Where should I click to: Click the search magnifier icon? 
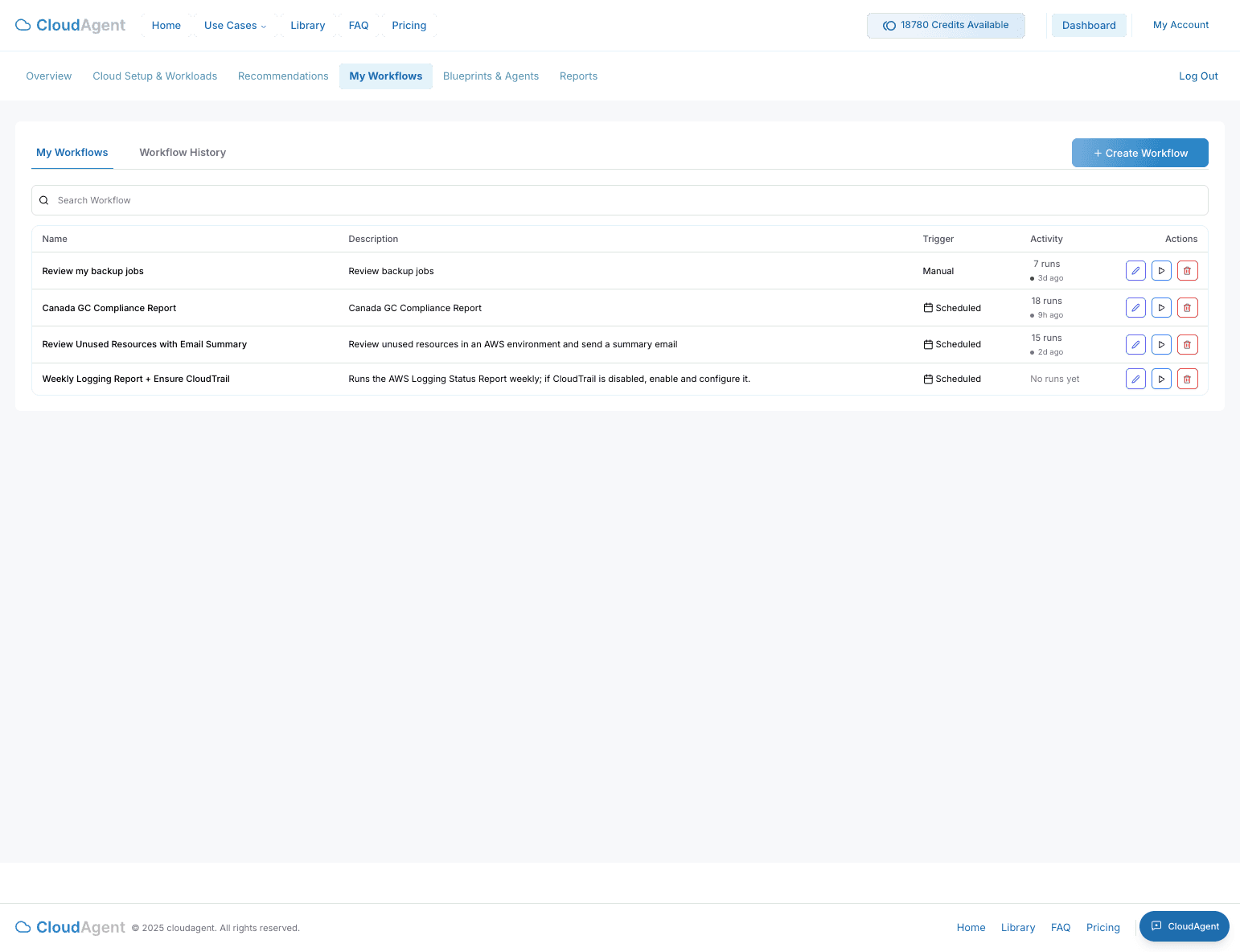click(43, 199)
